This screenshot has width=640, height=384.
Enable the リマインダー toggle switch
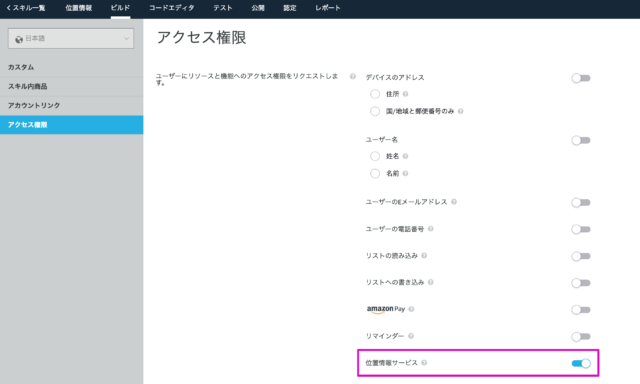581,337
